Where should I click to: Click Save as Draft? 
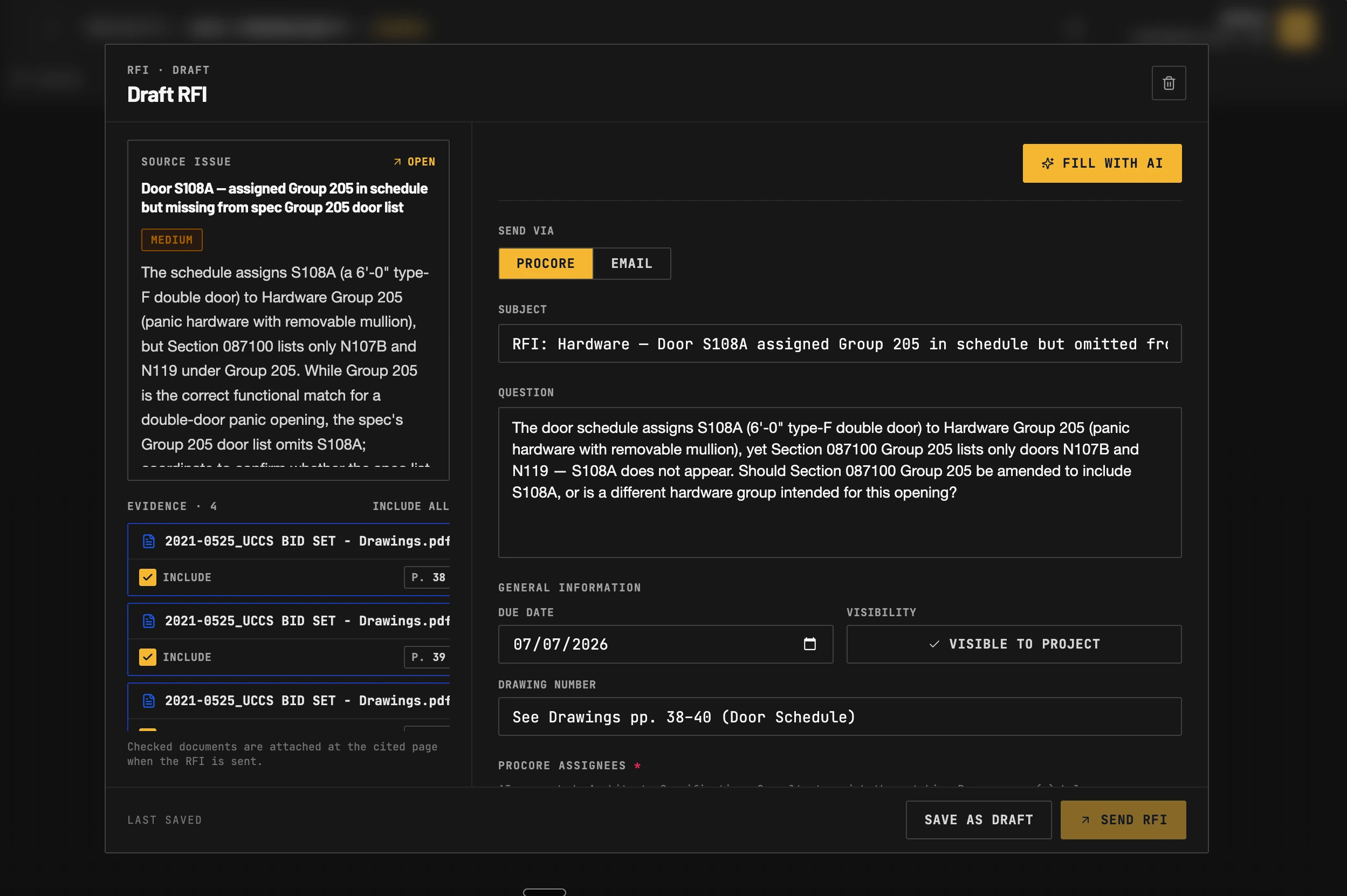(978, 820)
